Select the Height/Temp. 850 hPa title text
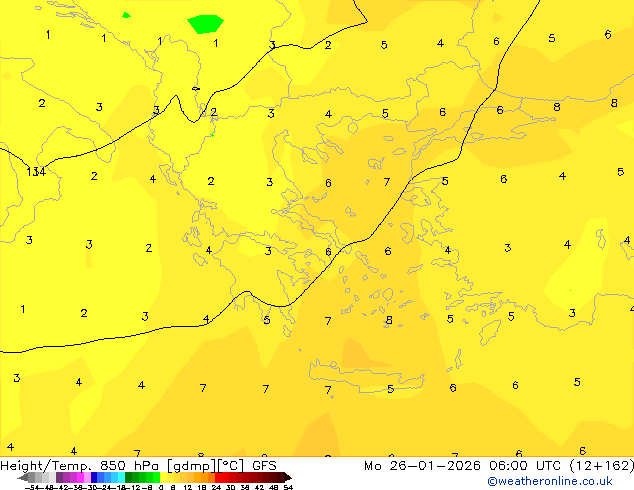The width and height of the screenshot is (634, 490). click(x=79, y=466)
